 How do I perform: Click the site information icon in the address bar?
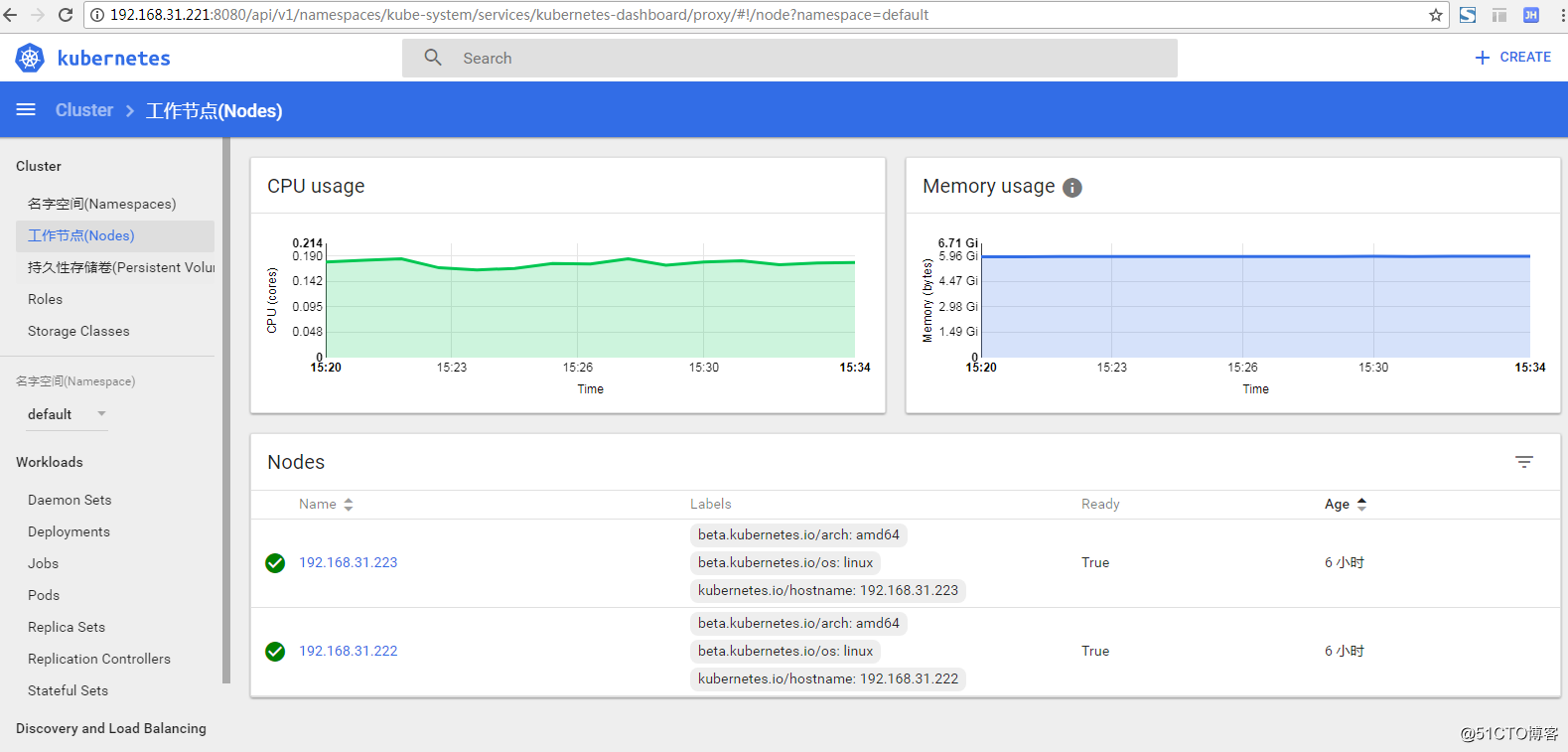[97, 15]
